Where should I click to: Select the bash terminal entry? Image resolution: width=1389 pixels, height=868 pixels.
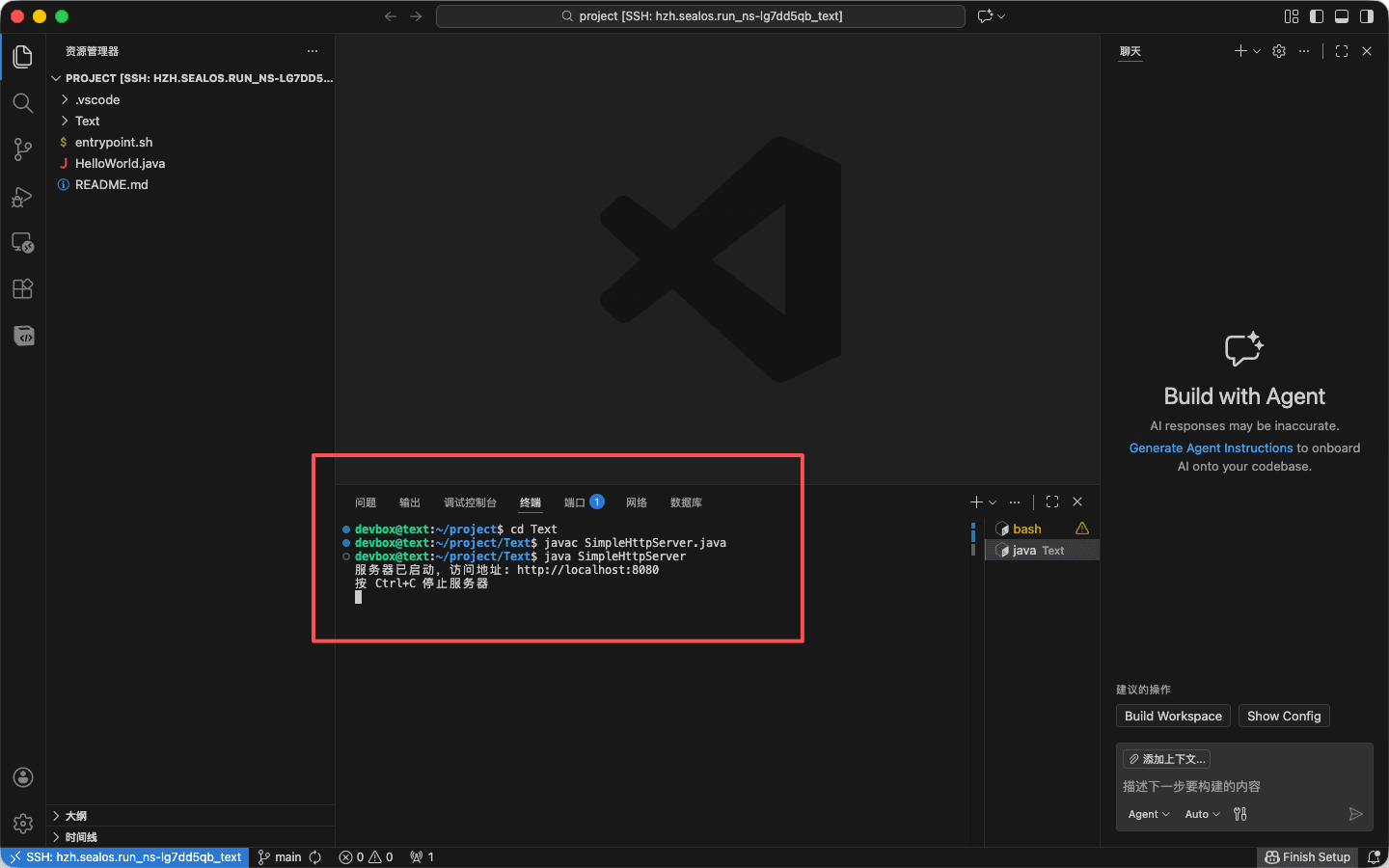coord(1042,529)
